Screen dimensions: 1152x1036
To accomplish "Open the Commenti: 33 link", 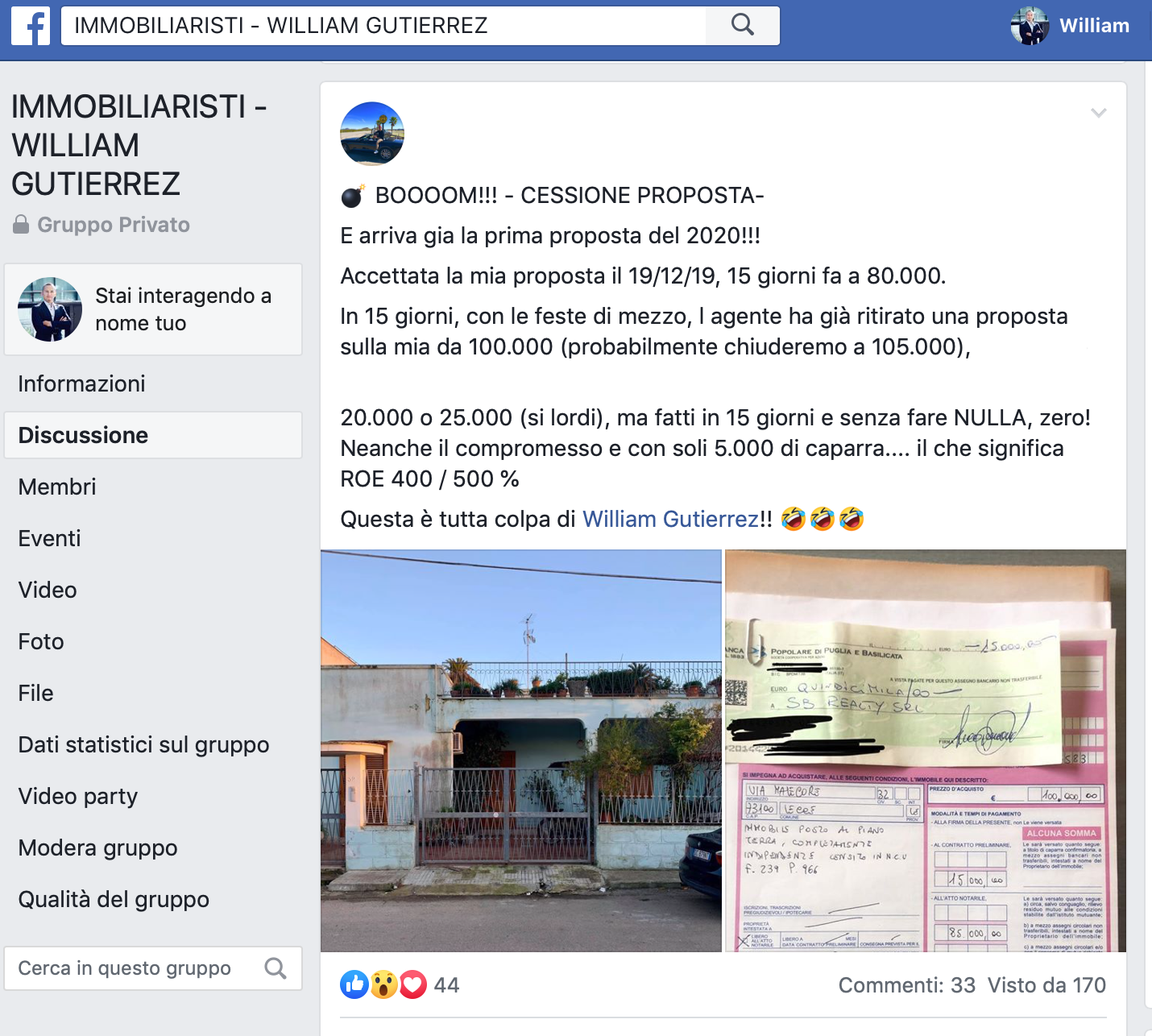I will 906,985.
